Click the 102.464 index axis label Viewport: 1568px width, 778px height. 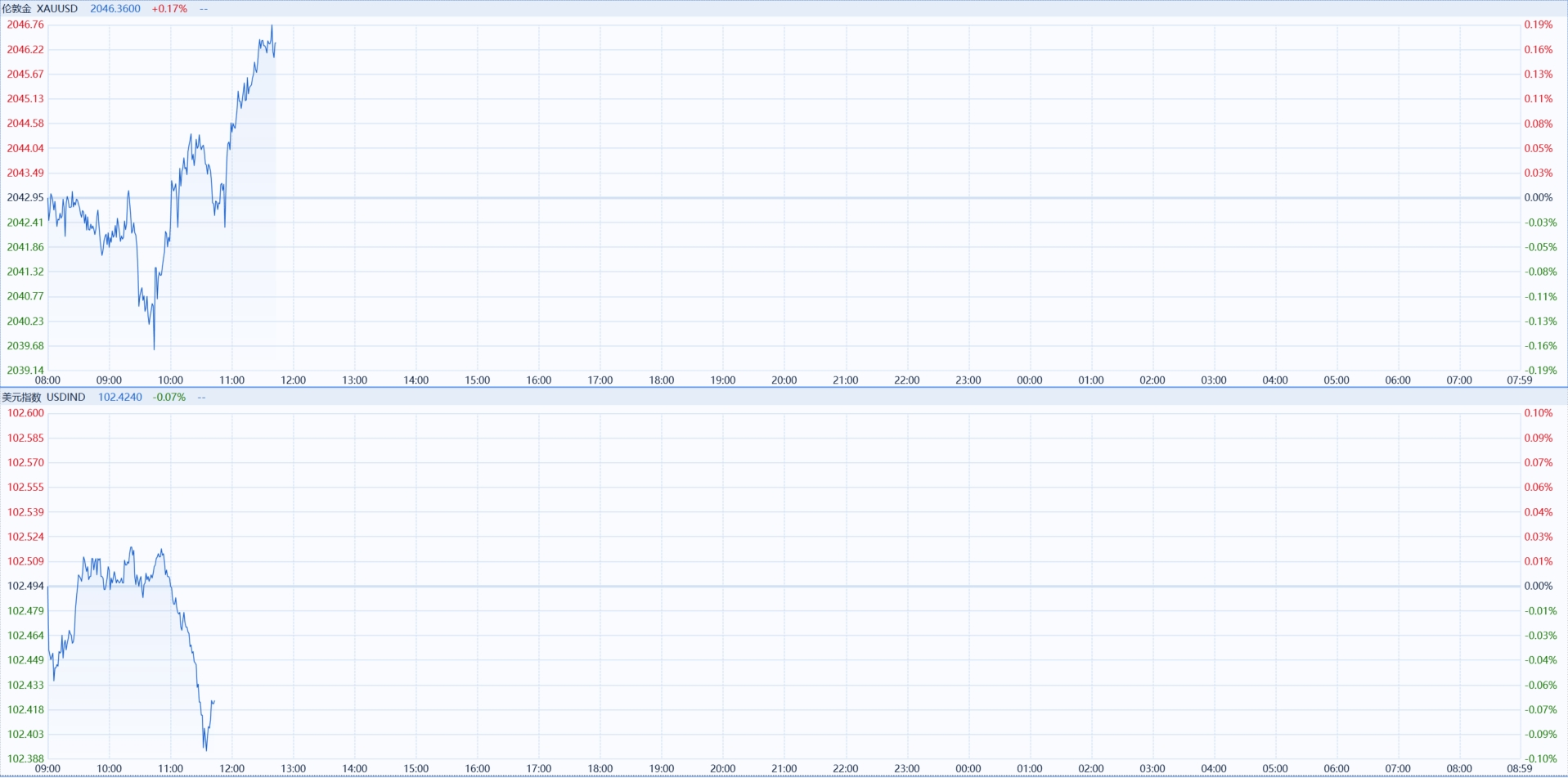coord(25,636)
